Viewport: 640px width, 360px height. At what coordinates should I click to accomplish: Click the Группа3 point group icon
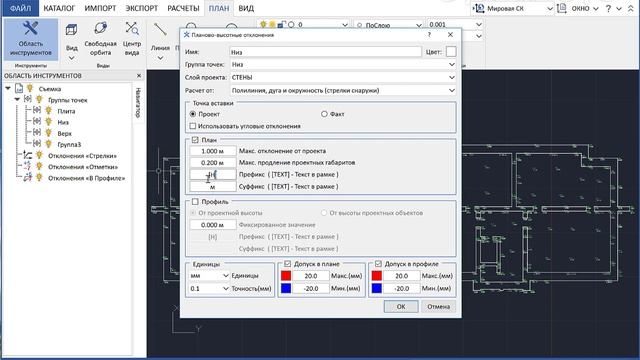[x=37, y=144]
